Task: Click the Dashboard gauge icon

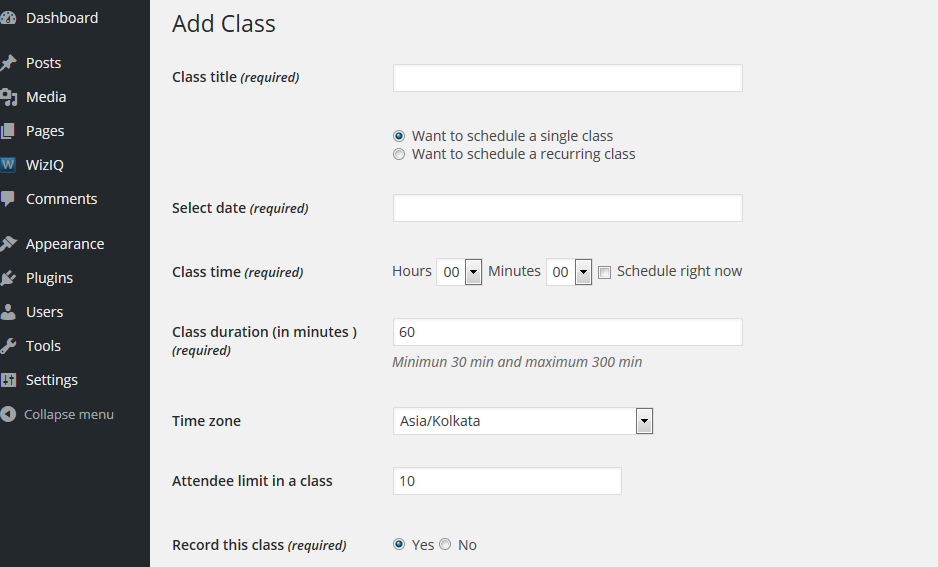Action: 8,18
